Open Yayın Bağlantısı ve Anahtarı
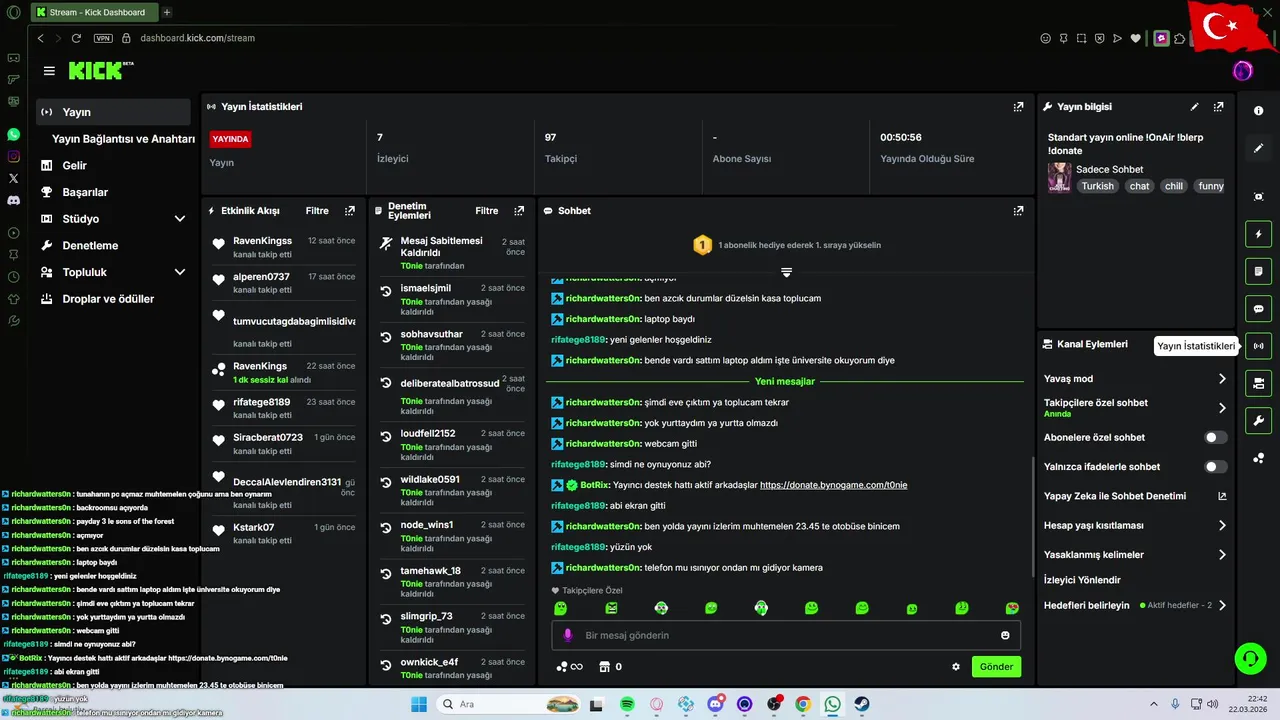The width and height of the screenshot is (1280, 720). (123, 139)
